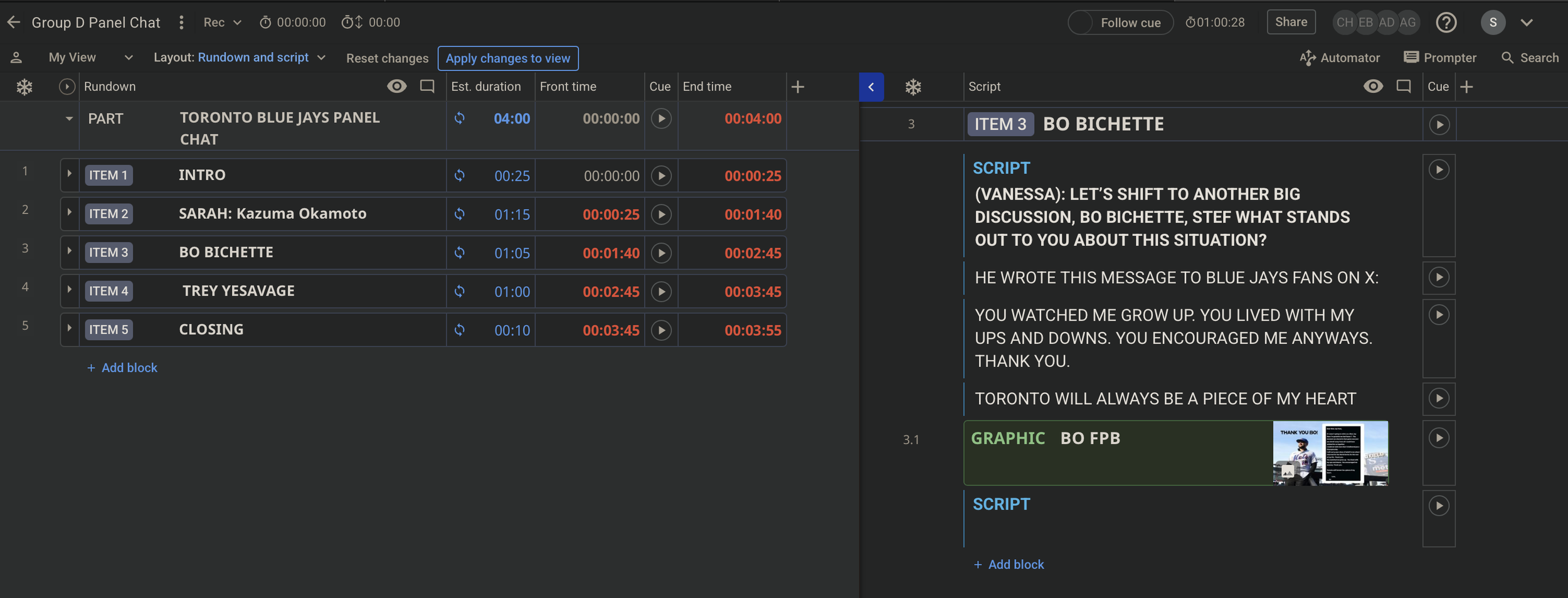Click sync duration icon for BO BICHETTE row
This screenshot has width=1568, height=598.
pos(460,253)
